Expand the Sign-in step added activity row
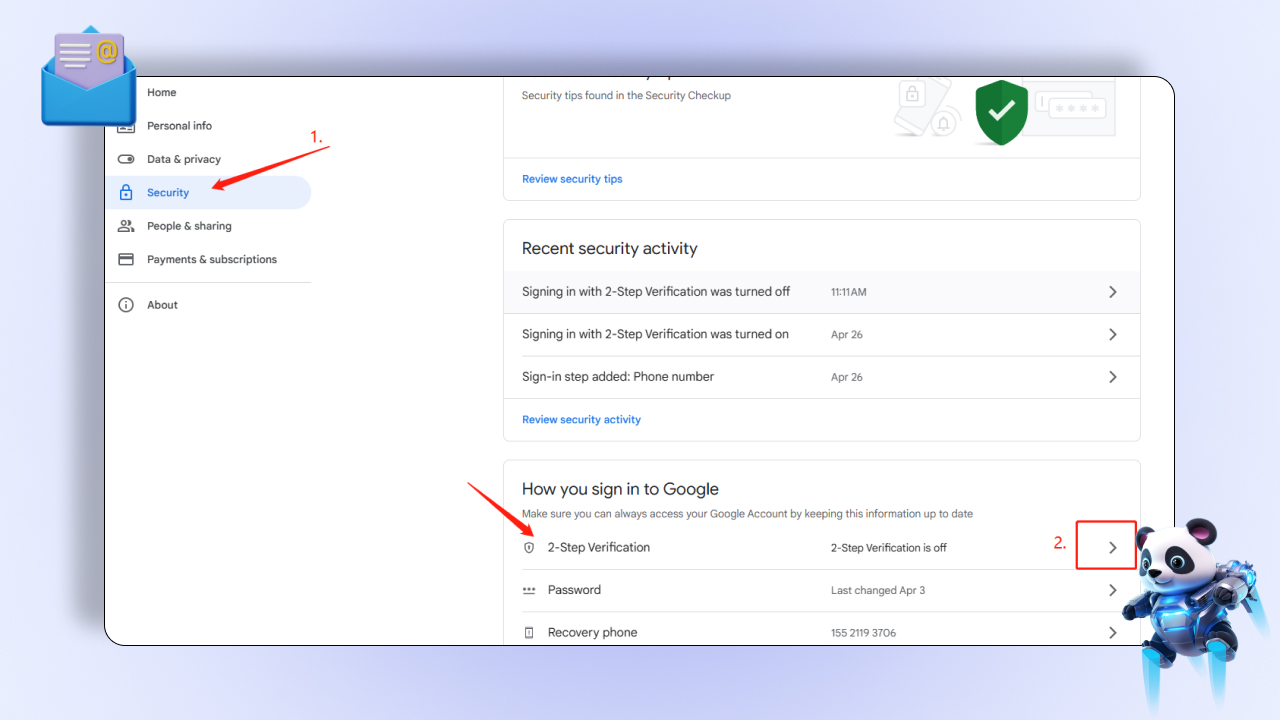This screenshot has width=1280, height=720. pos(1112,377)
